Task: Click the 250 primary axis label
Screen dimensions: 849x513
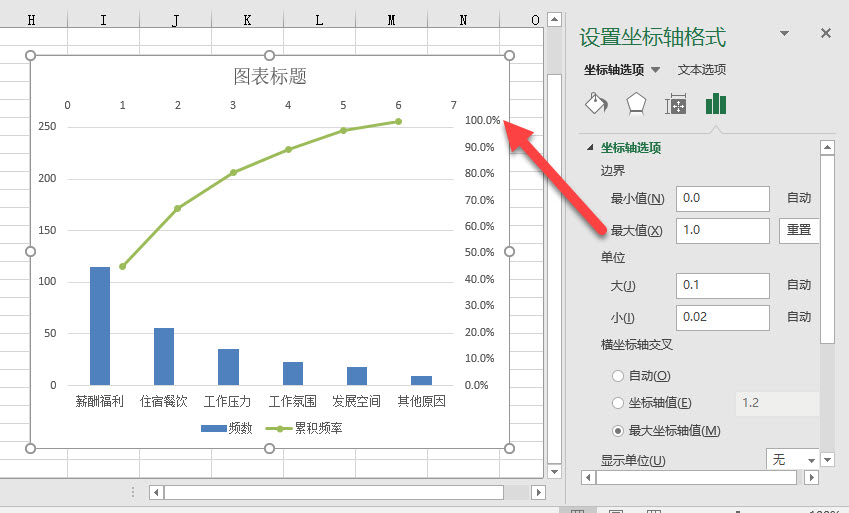Action: tap(47, 126)
